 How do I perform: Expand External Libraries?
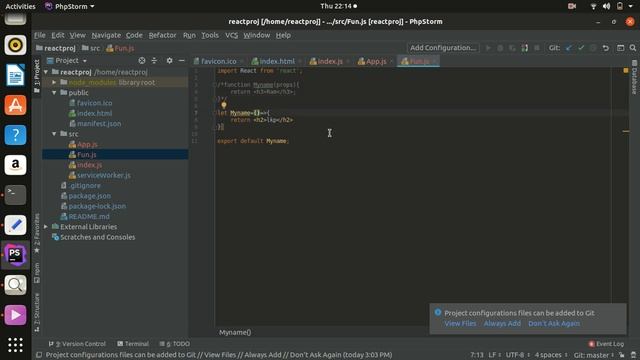tap(46, 227)
